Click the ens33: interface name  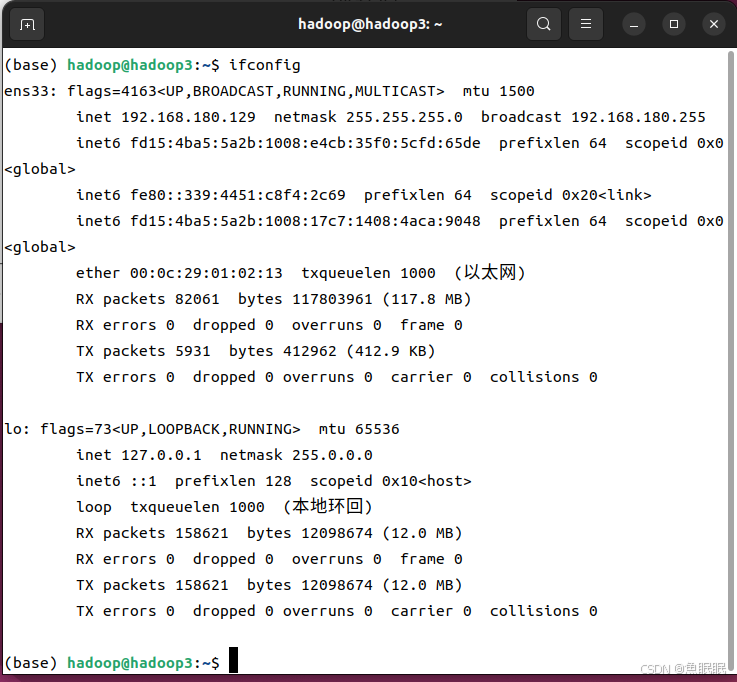30,91
